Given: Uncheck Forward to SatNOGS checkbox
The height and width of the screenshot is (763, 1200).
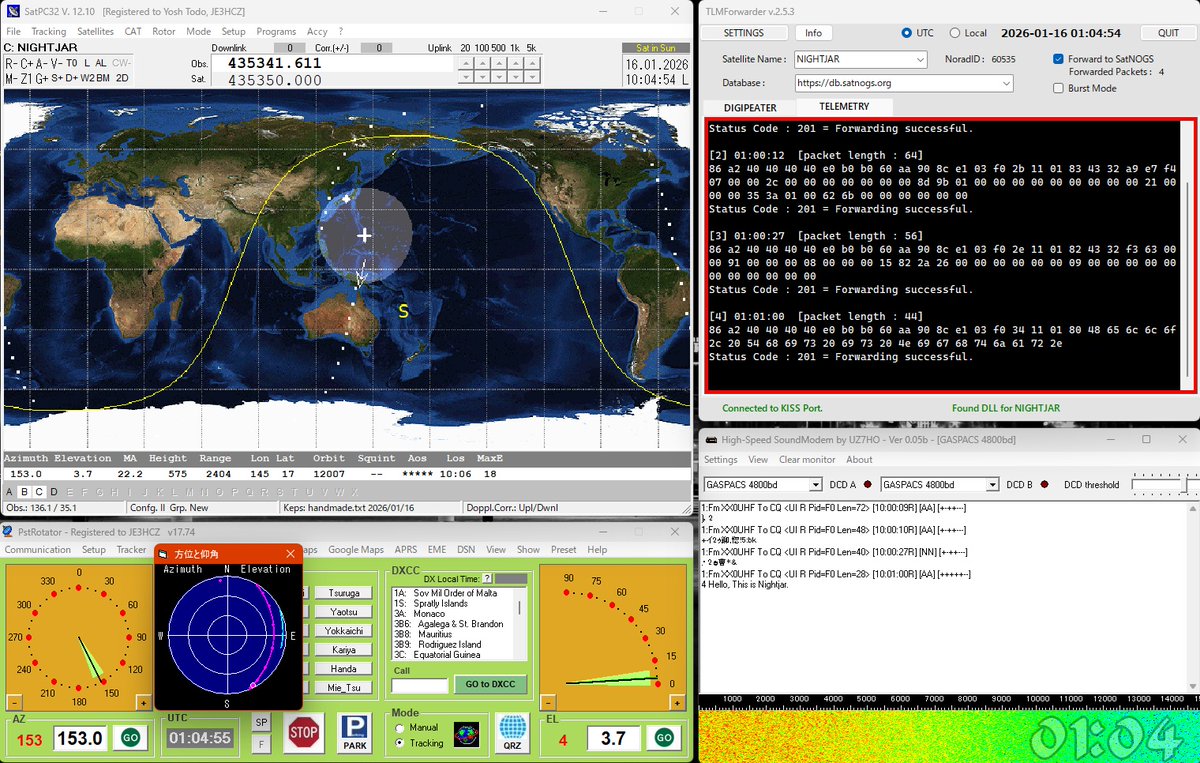Looking at the screenshot, I should (x=1058, y=59).
